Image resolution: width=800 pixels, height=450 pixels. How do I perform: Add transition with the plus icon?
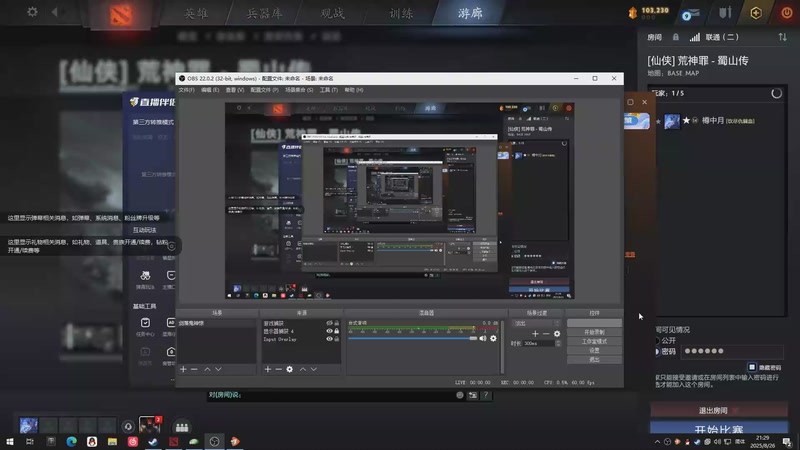point(535,334)
